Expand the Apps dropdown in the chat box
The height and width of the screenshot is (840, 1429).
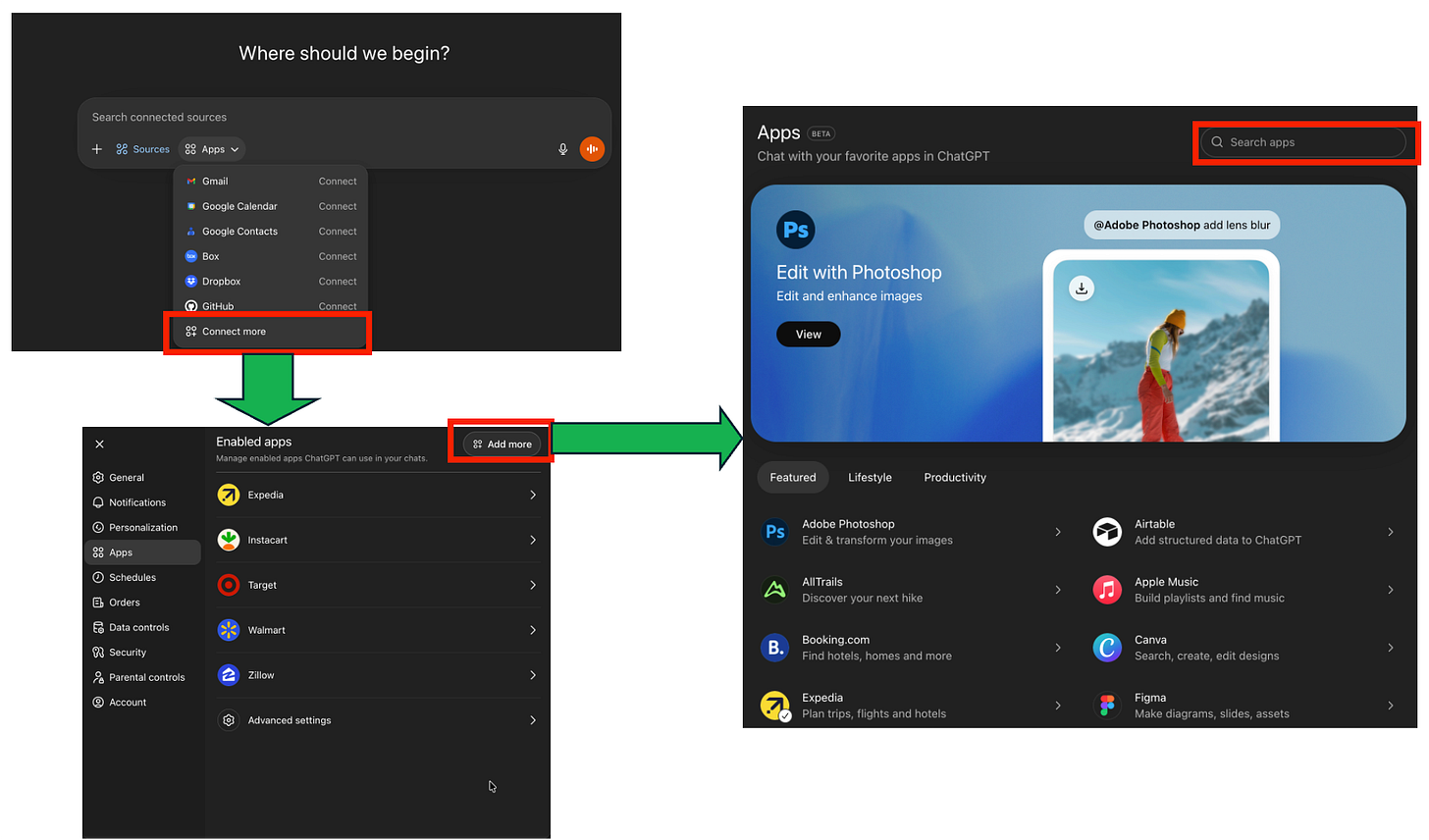[212, 149]
